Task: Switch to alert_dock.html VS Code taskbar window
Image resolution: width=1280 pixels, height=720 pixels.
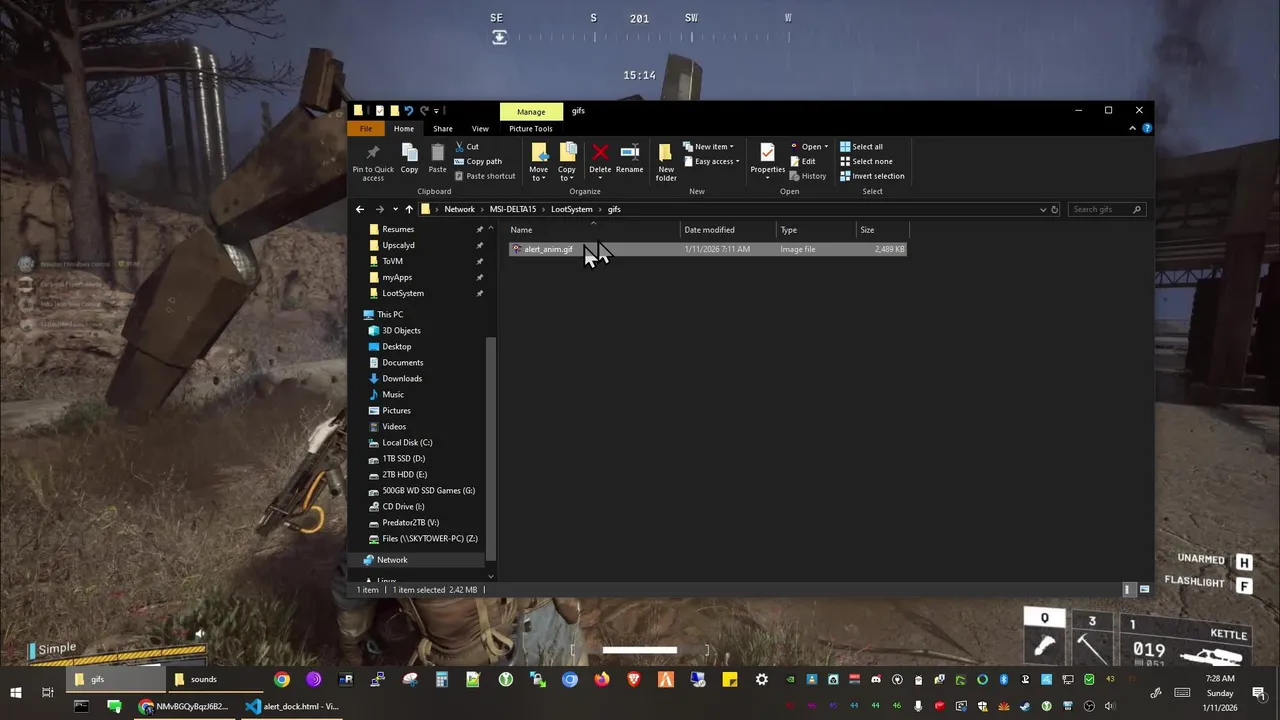Action: [x=292, y=706]
